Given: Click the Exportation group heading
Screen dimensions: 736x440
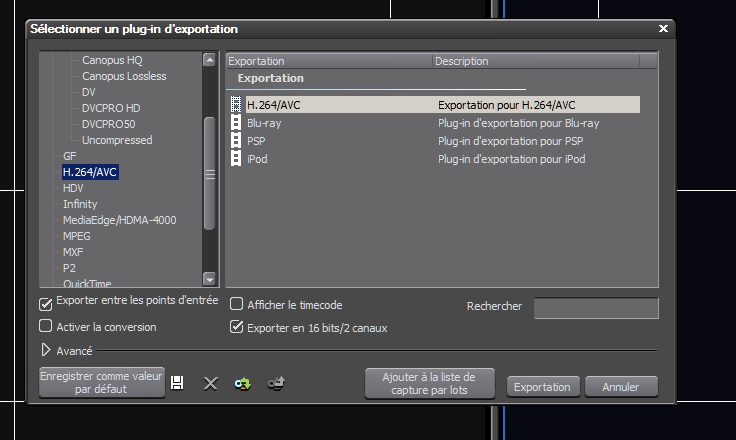Looking at the screenshot, I should coord(270,78).
